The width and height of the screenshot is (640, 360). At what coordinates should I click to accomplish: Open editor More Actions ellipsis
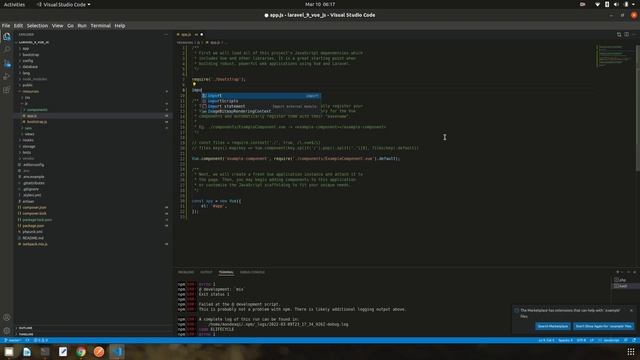[634, 35]
